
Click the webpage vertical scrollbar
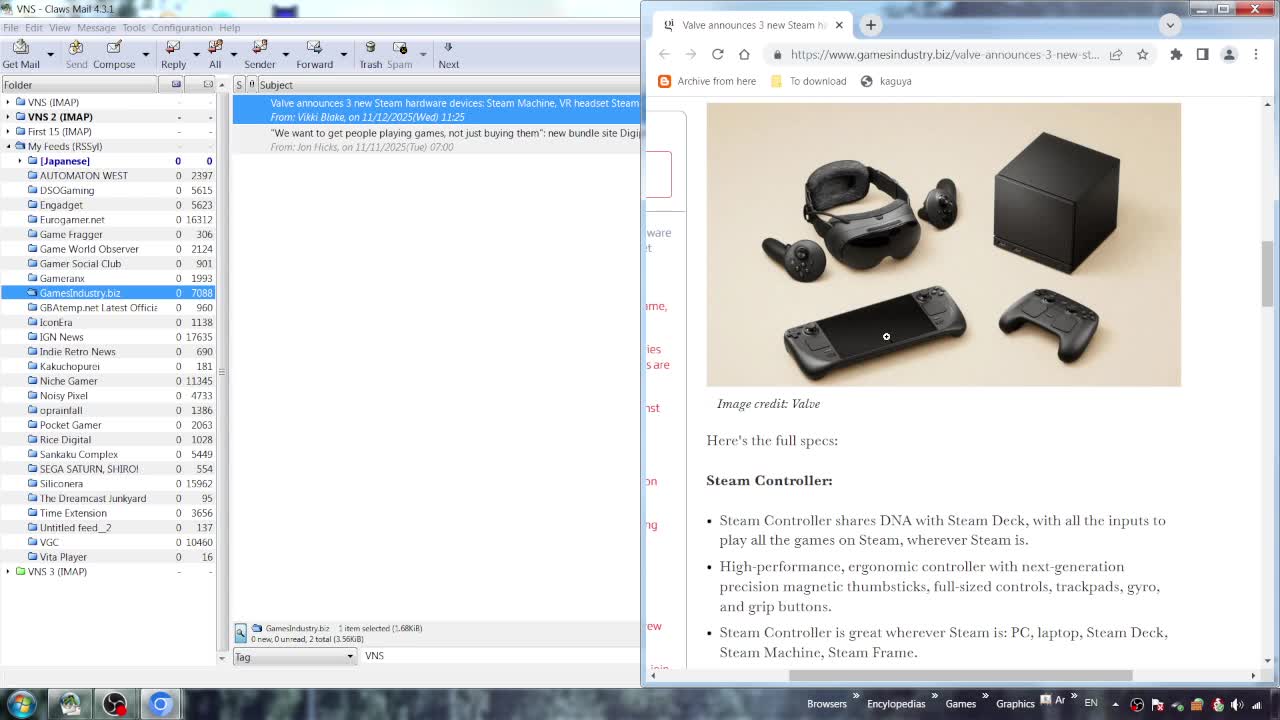point(1268,260)
